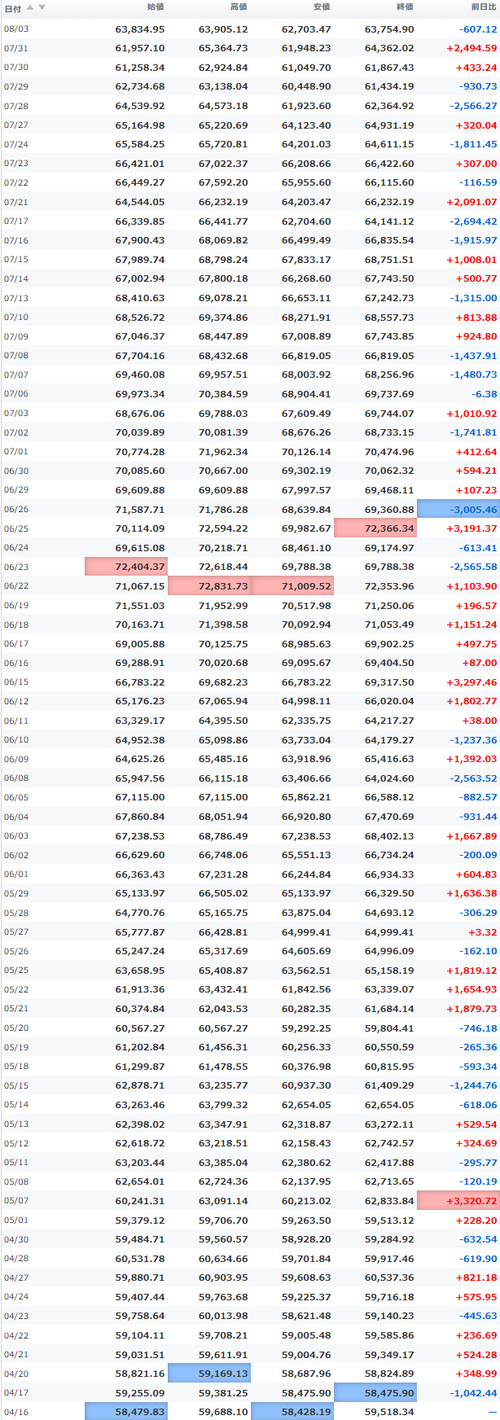Select the 高値 column header
The image size is (500, 1420).
click(239, 7)
